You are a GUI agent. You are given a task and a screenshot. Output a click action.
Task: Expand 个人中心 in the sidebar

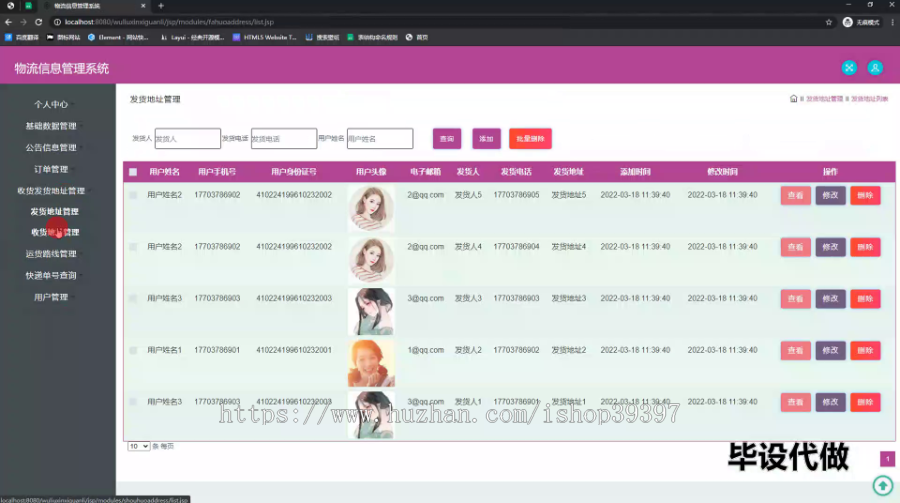51,105
